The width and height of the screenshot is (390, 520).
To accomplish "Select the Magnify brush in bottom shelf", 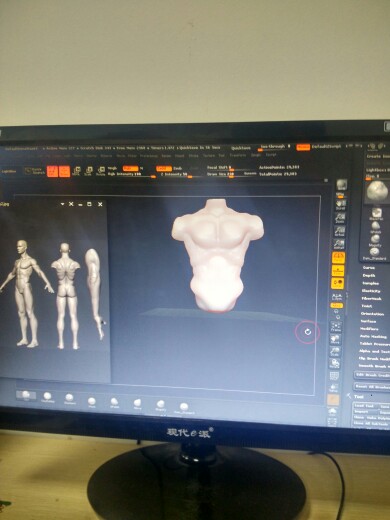I will point(161,405).
